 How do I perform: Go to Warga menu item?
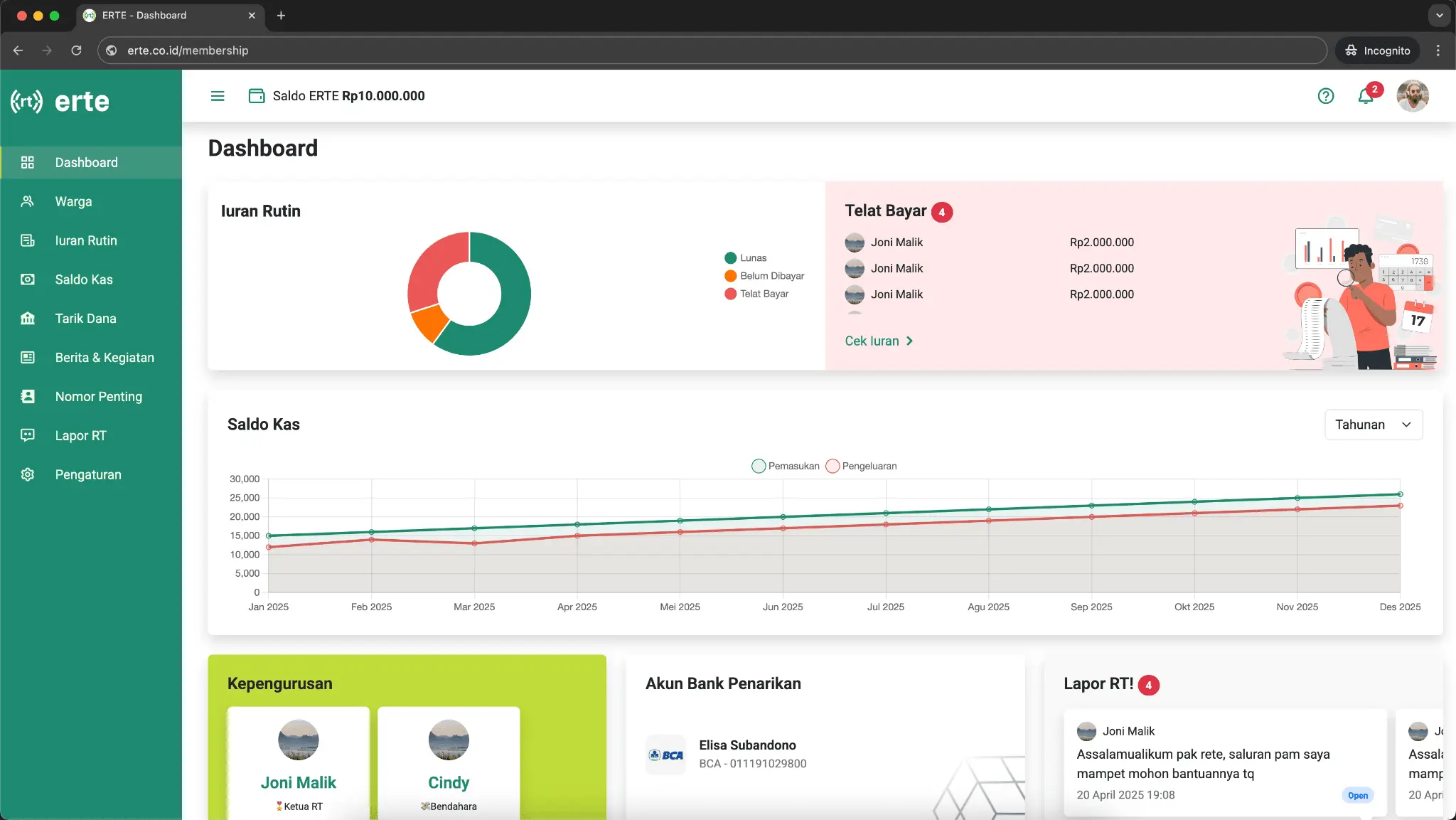point(91,201)
